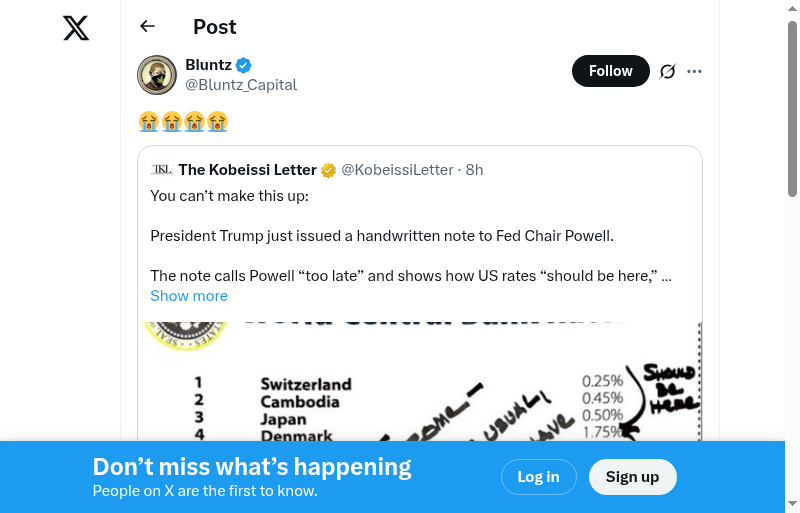This screenshot has height=513, width=800.
Task: Click the blue verified badge beside Bluntz
Action: 244,66
